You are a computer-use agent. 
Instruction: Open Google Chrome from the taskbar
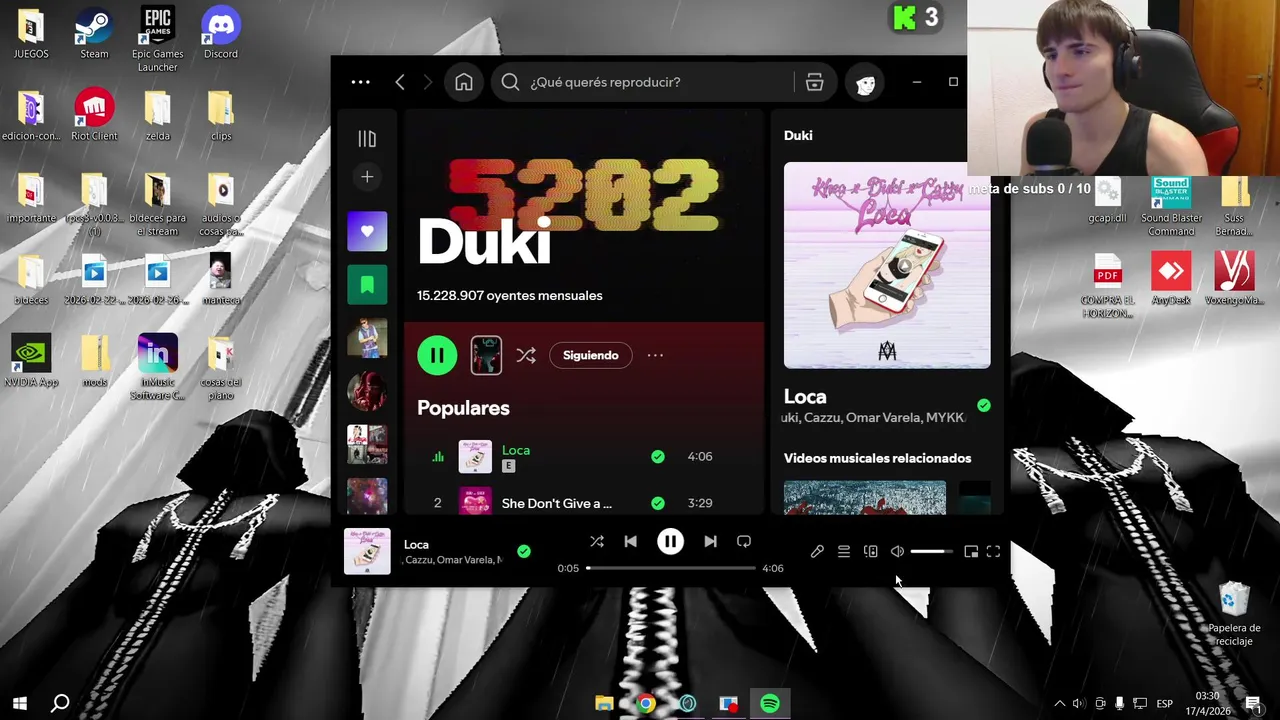pyautogui.click(x=646, y=704)
